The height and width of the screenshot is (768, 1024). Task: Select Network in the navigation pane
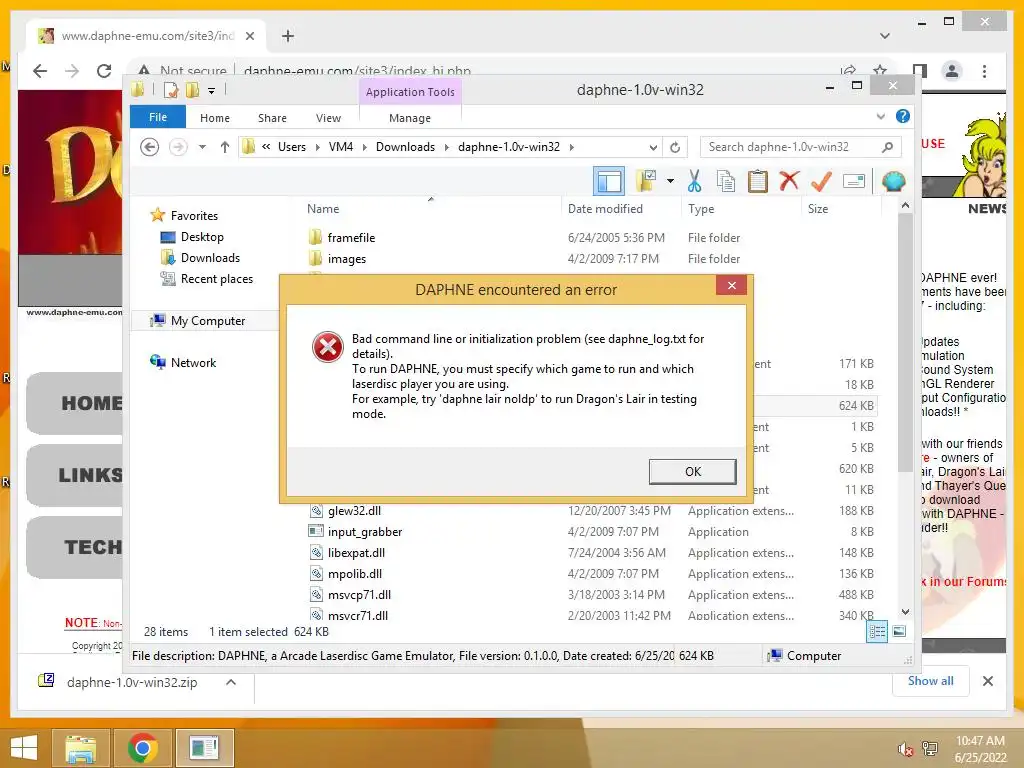[193, 362]
